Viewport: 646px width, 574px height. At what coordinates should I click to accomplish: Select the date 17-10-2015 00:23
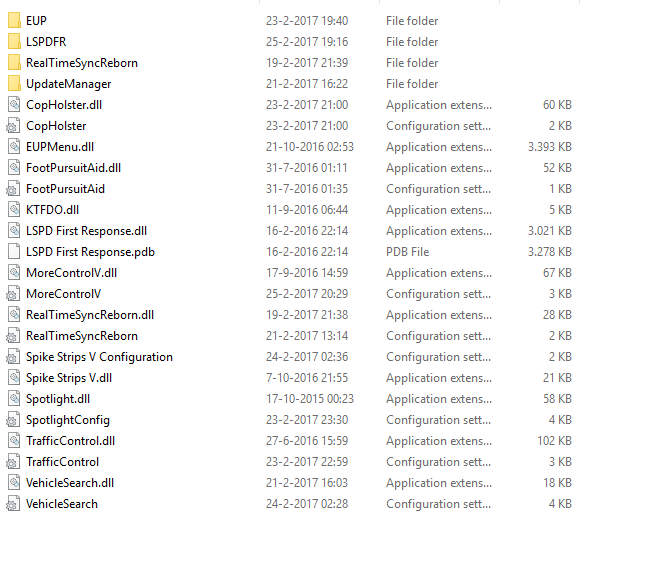(310, 399)
